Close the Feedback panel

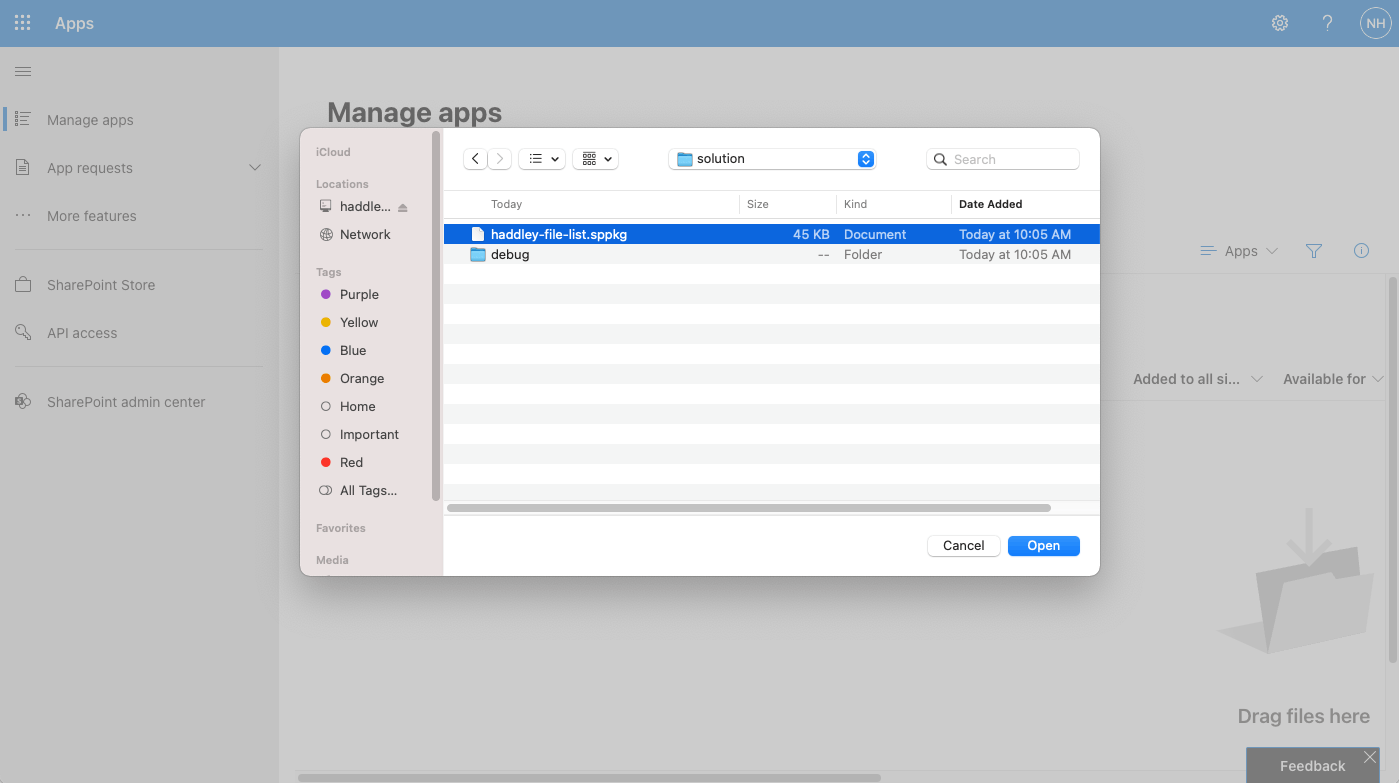[1370, 757]
